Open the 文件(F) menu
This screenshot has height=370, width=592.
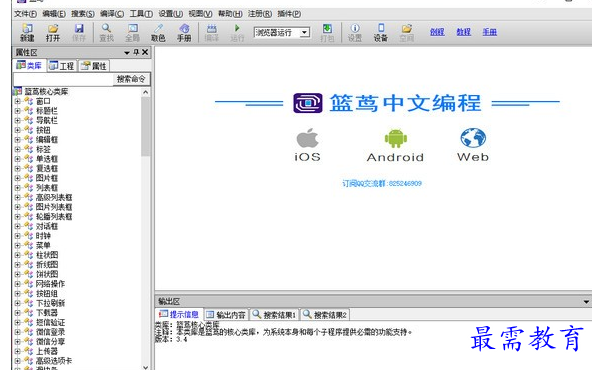pyautogui.click(x=26, y=14)
